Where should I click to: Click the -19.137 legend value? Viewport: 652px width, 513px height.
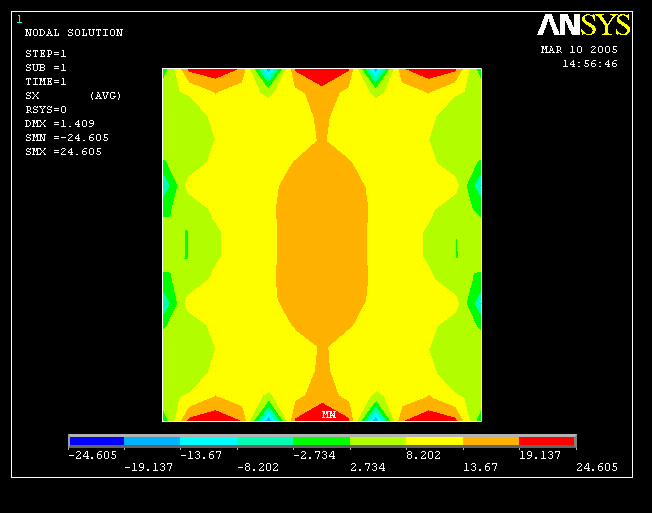(144, 467)
